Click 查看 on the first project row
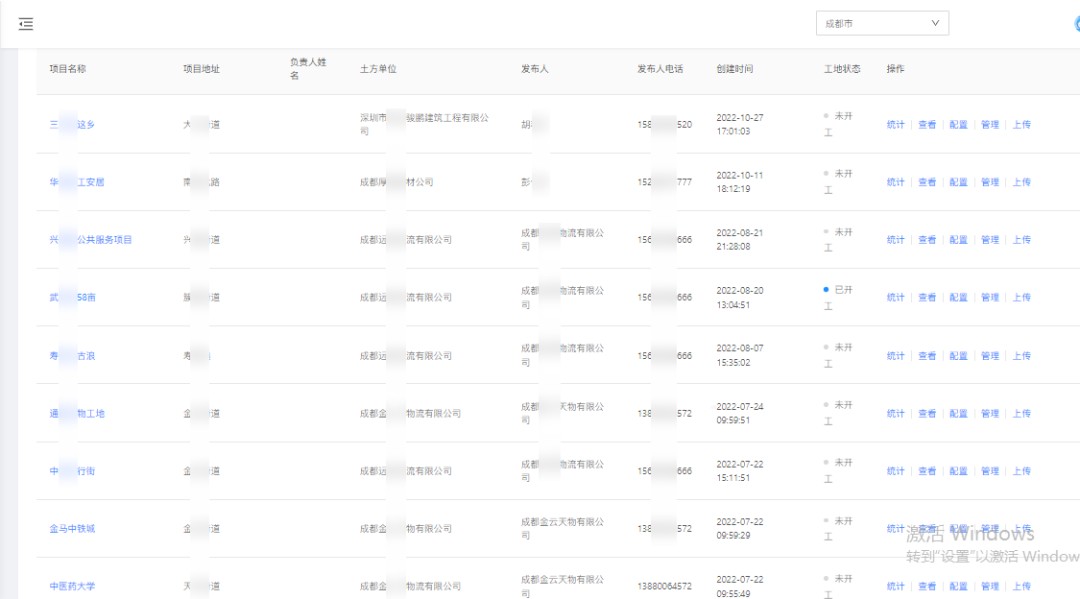This screenshot has width=1080, height=599. click(x=926, y=124)
